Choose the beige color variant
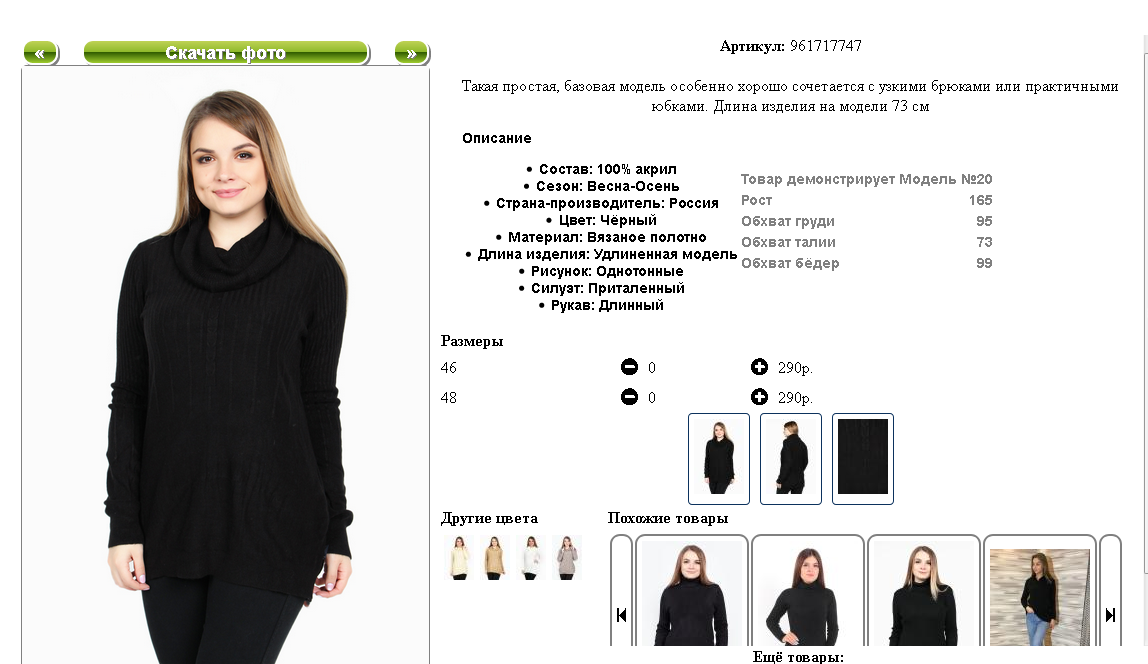 pyautogui.click(x=495, y=557)
